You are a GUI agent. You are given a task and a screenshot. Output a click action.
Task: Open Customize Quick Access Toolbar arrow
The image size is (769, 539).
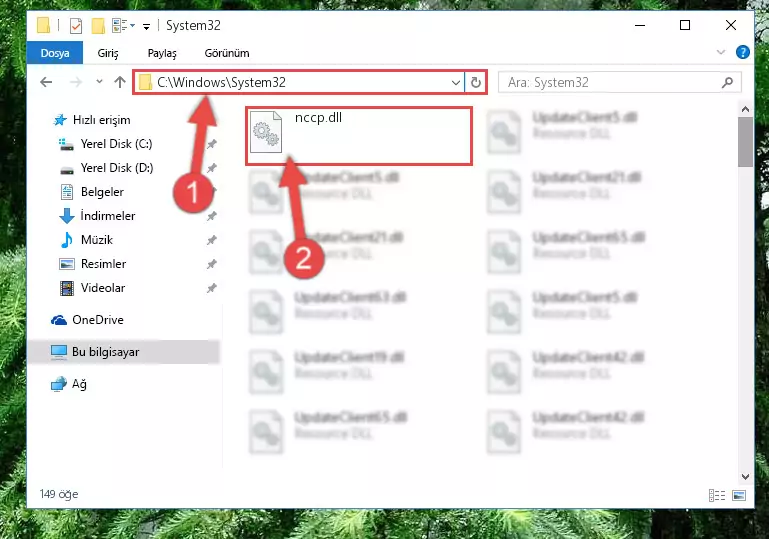(146, 26)
